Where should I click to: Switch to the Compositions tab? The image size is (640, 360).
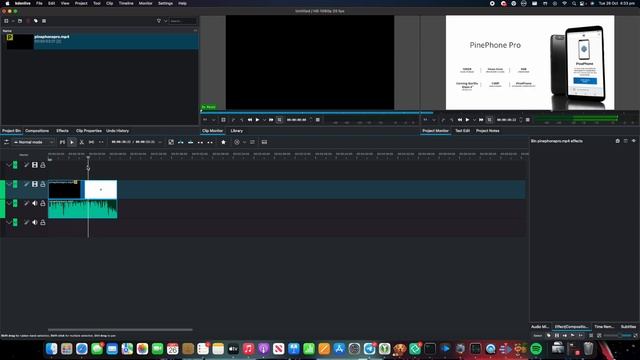[x=37, y=131]
